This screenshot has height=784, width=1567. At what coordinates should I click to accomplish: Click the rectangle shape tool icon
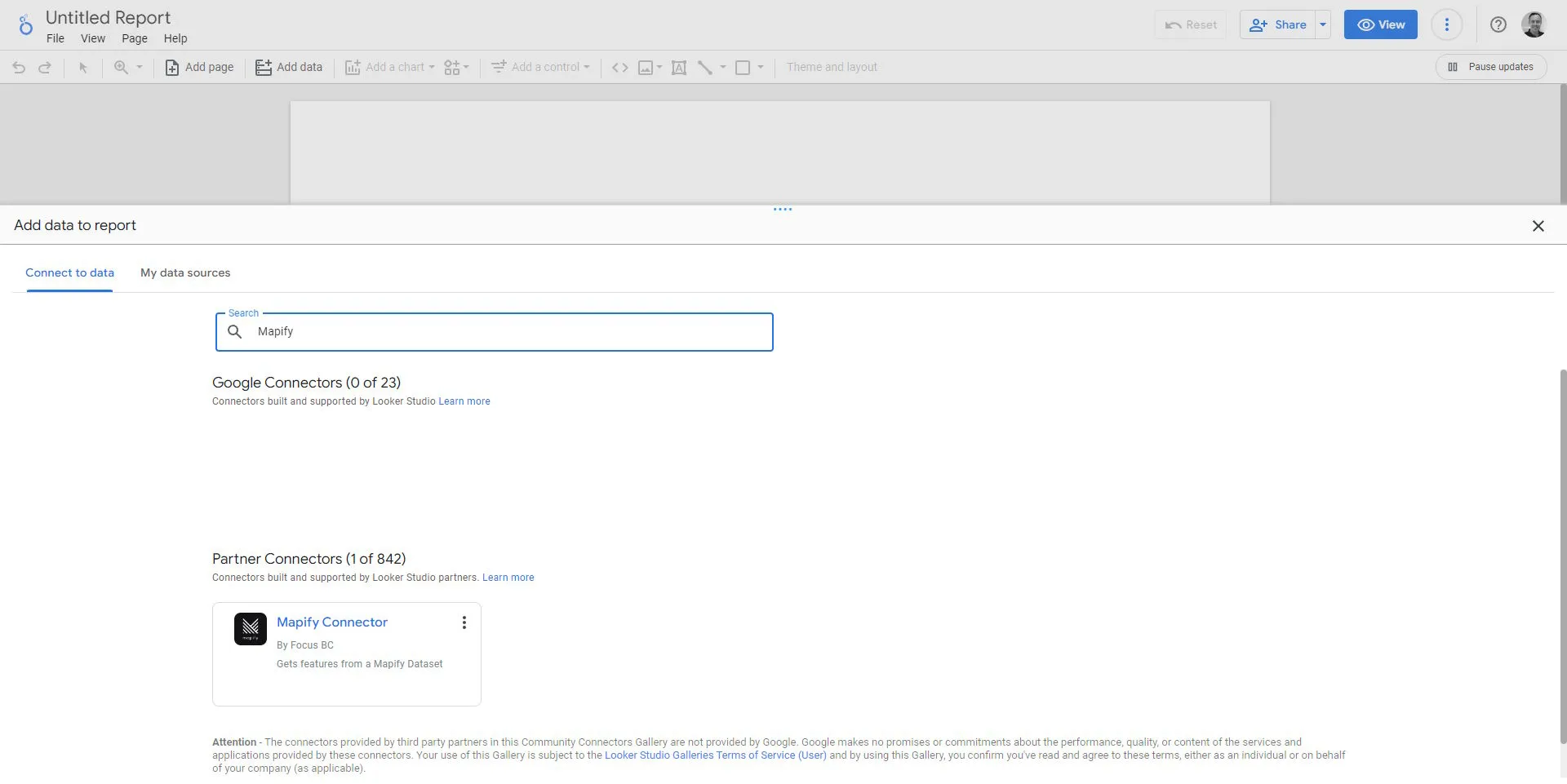click(743, 68)
